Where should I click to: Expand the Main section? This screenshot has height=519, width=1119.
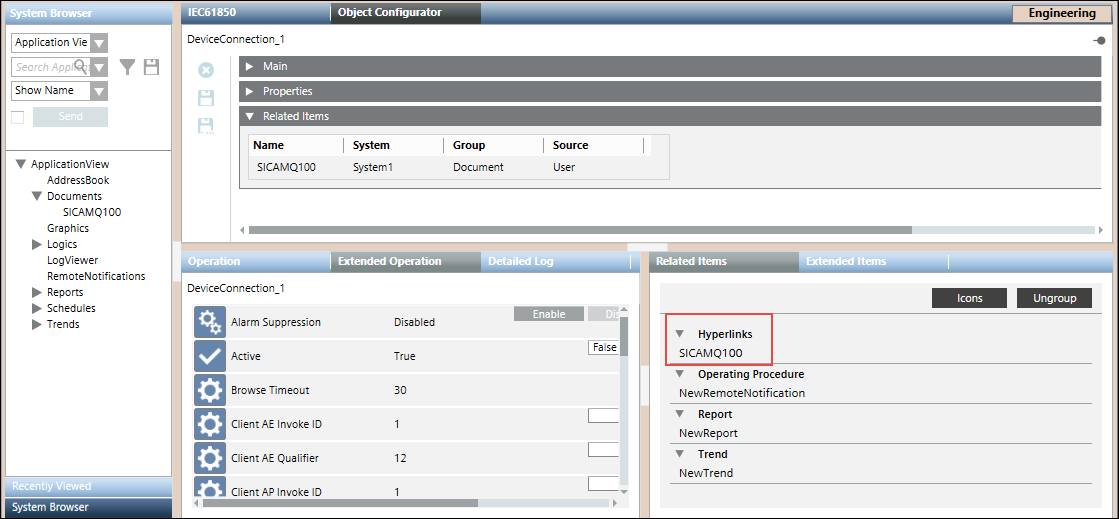coord(250,66)
